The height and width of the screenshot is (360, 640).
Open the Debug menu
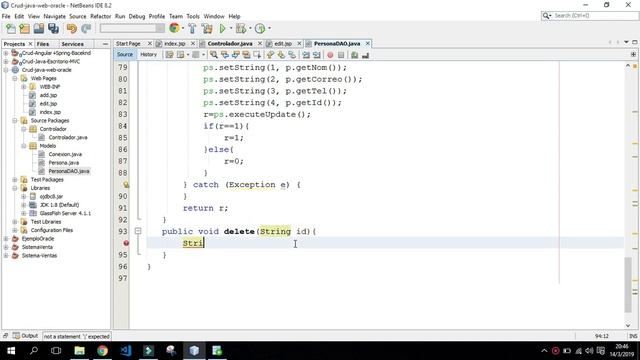pos(137,16)
